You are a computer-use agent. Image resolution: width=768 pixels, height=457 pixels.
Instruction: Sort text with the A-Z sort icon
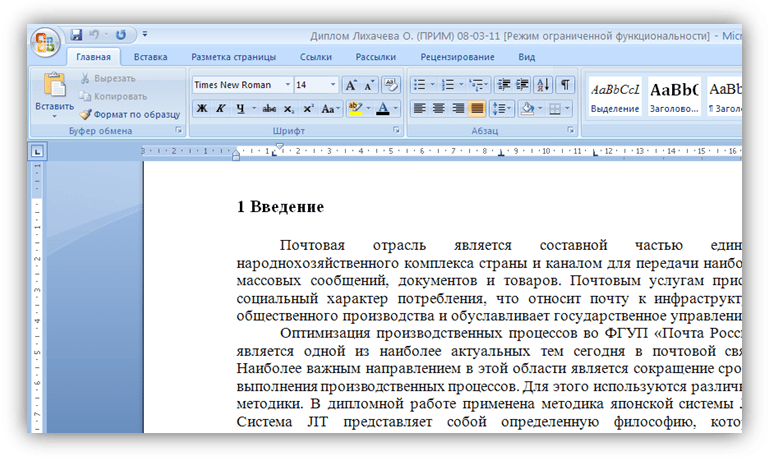point(543,85)
